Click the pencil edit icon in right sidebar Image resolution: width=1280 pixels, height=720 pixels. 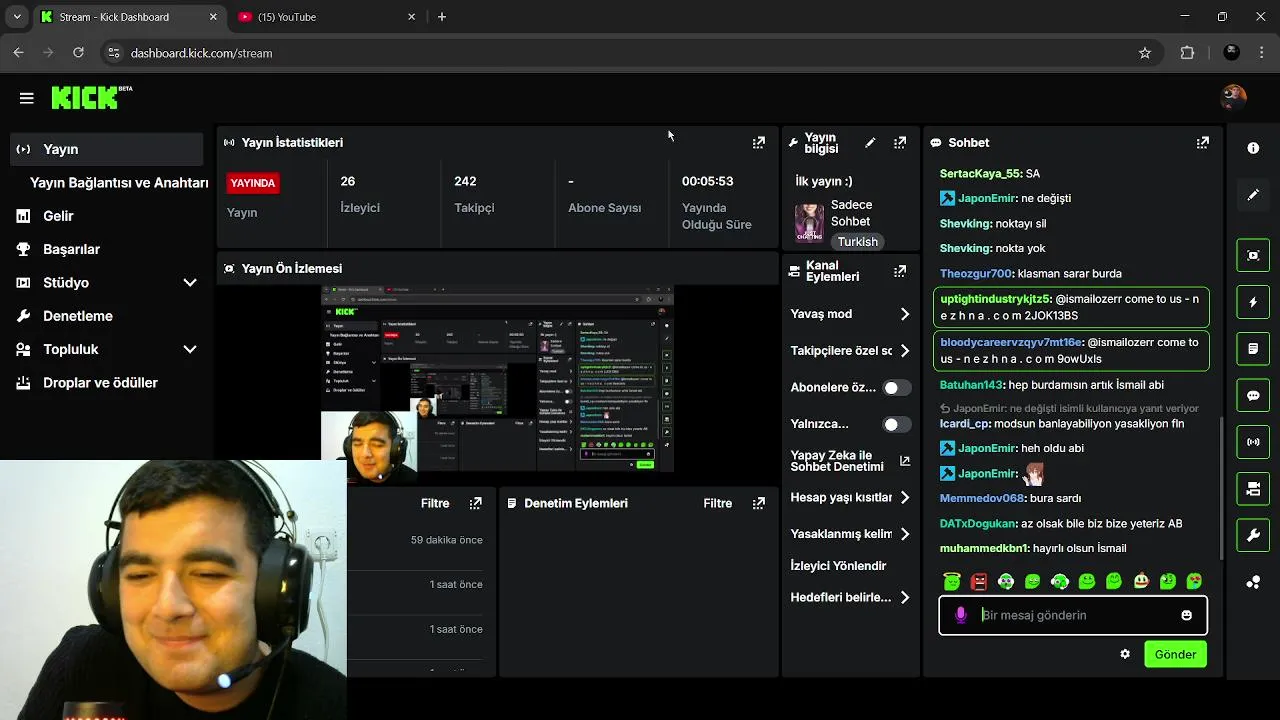pos(1253,195)
